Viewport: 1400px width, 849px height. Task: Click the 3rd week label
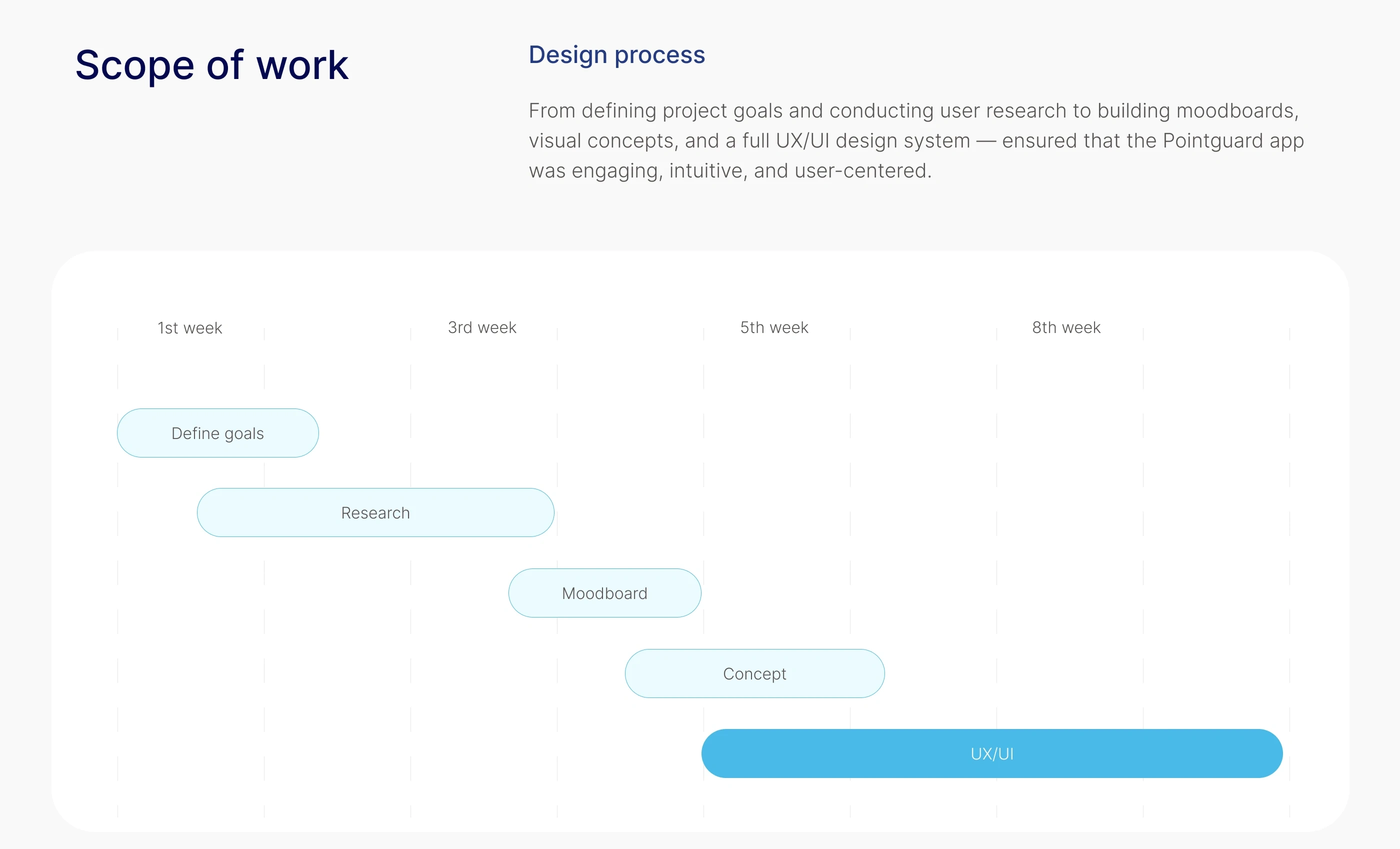[482, 327]
